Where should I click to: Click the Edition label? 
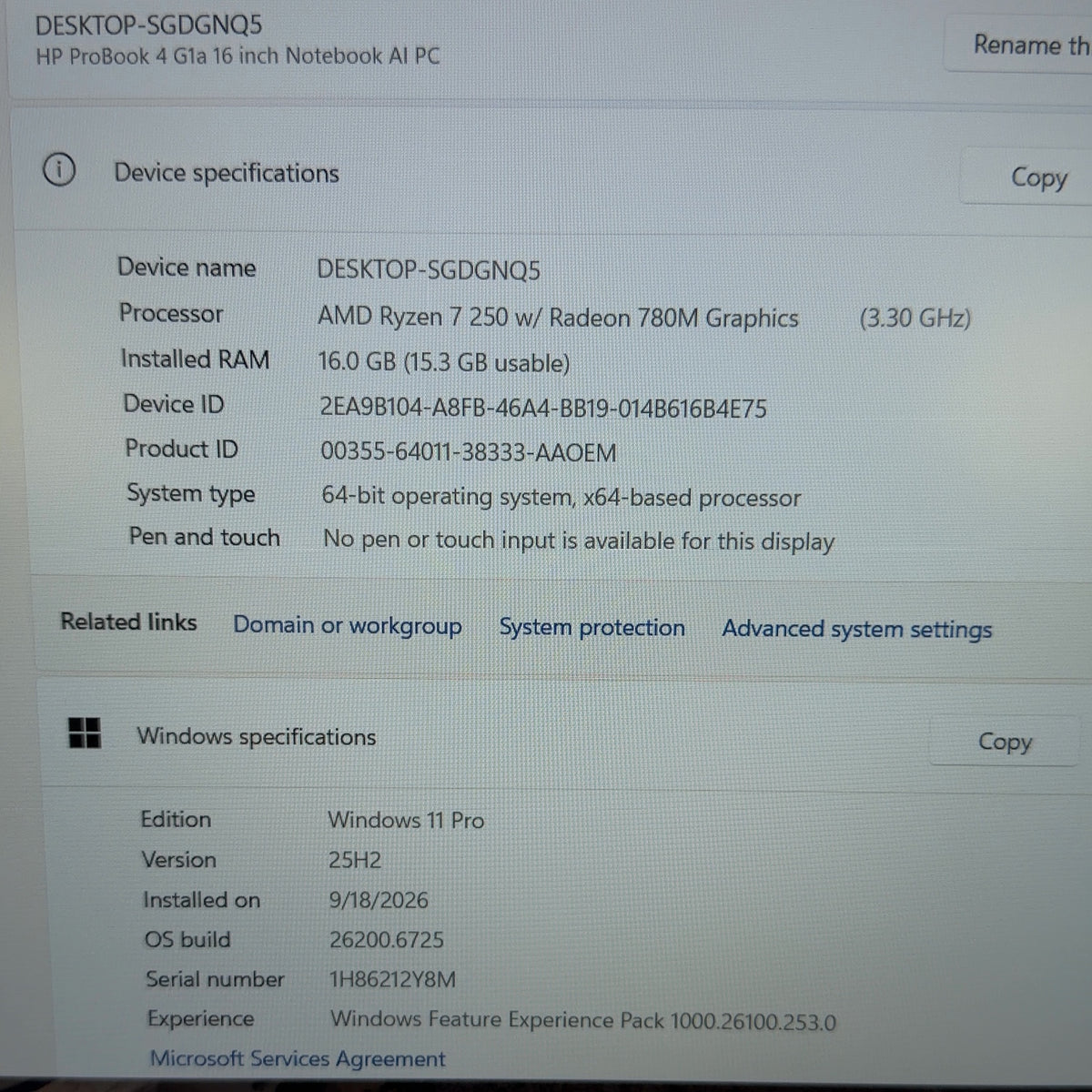(x=176, y=819)
